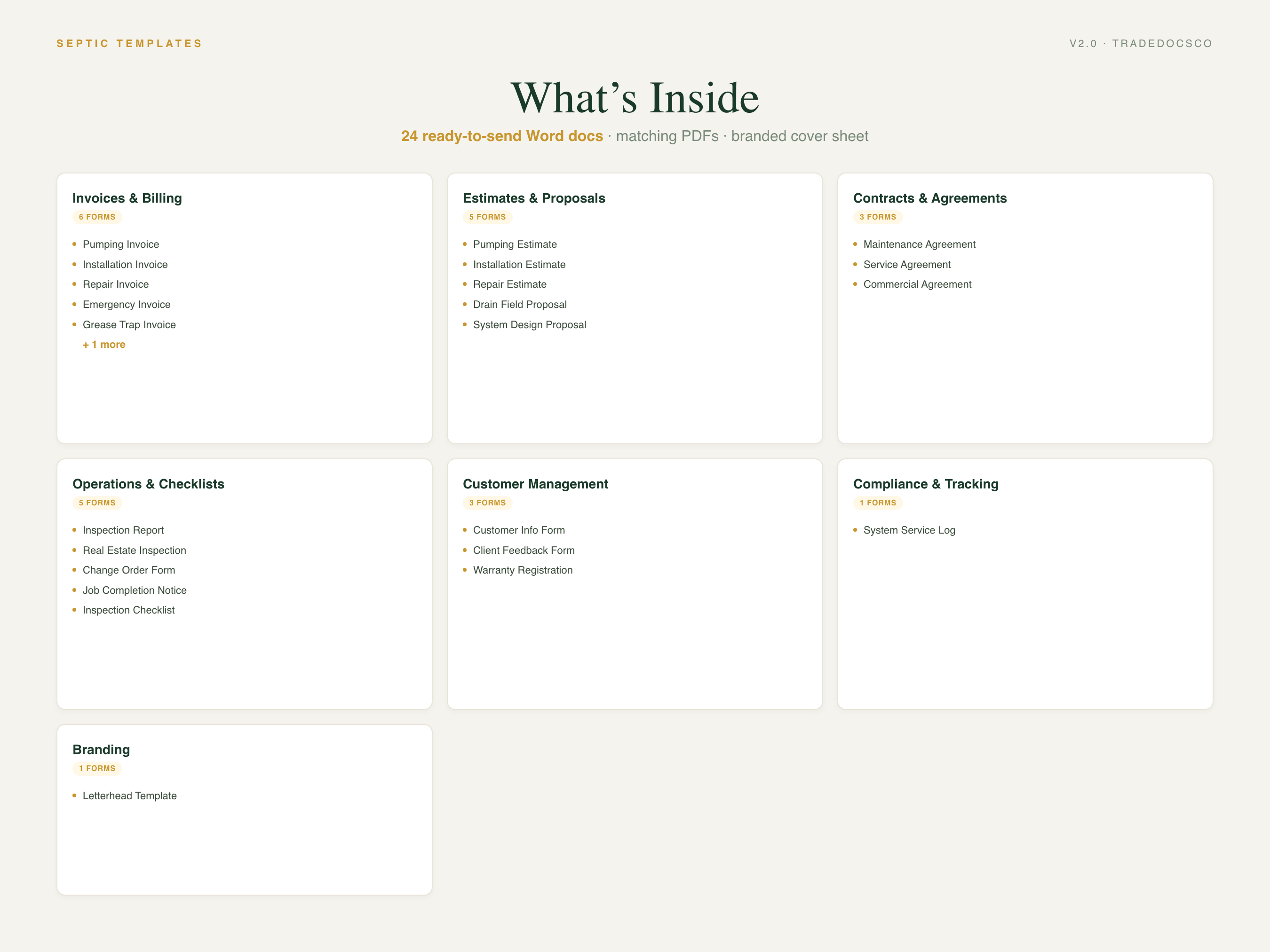
Task: Click the SEPTIC TEMPLATES header label
Action: (x=129, y=44)
